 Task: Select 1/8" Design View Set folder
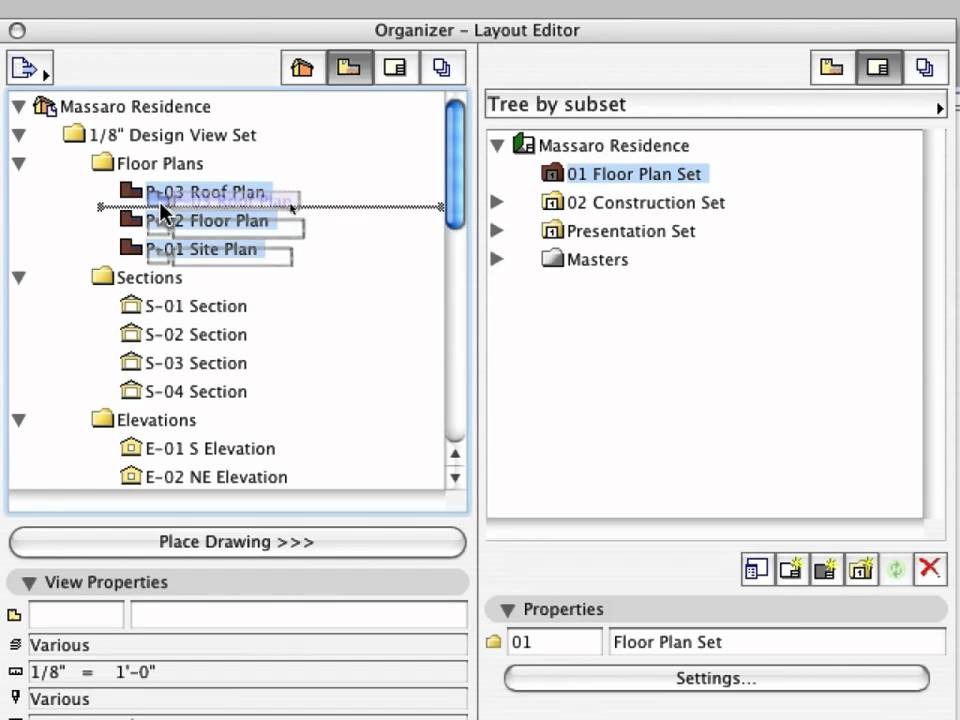[160, 135]
